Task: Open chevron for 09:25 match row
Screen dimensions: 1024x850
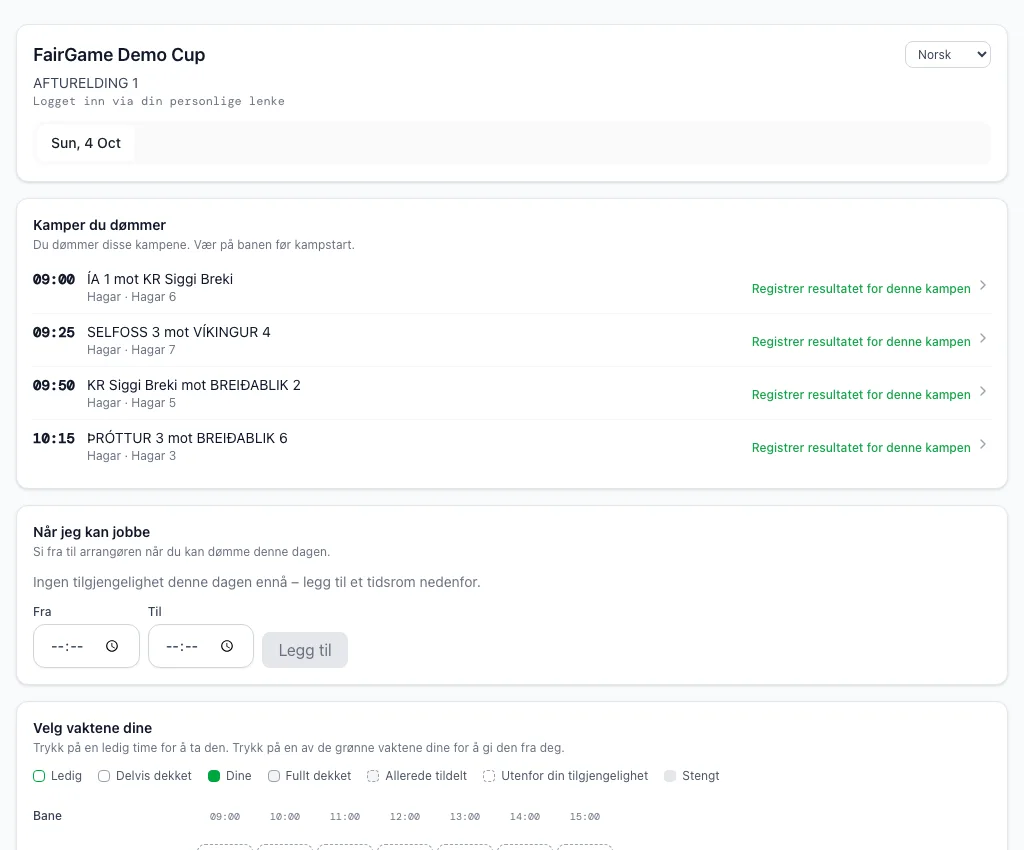Action: [x=983, y=338]
